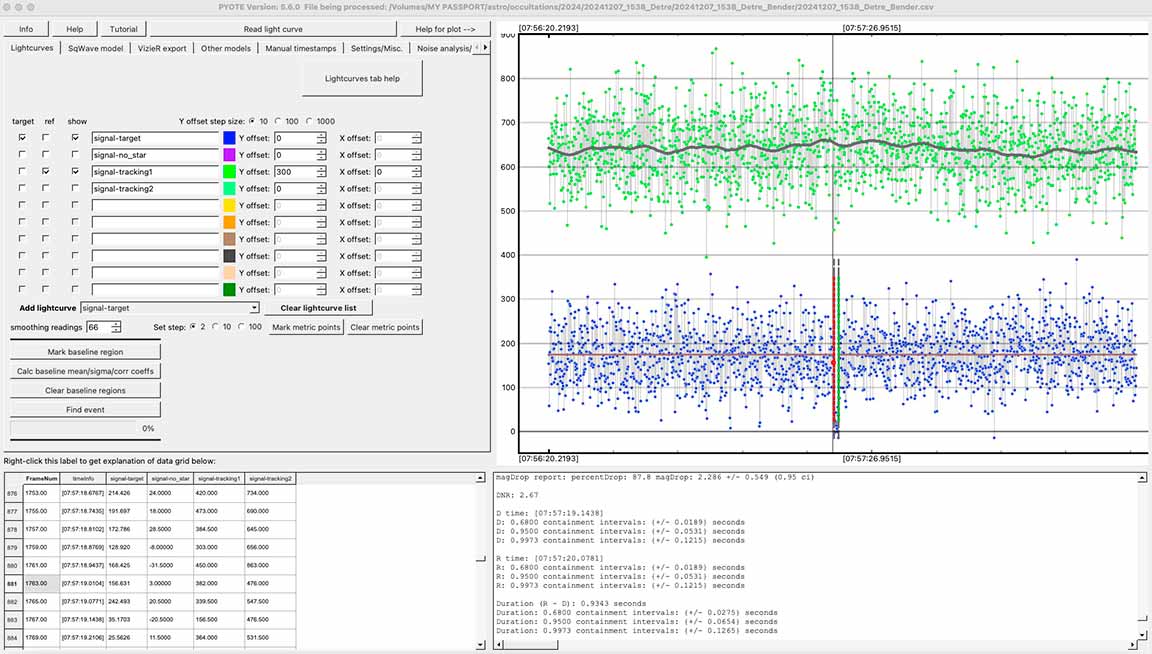Click the Help button beside Info
Image resolution: width=1152 pixels, height=654 pixels.
point(75,29)
